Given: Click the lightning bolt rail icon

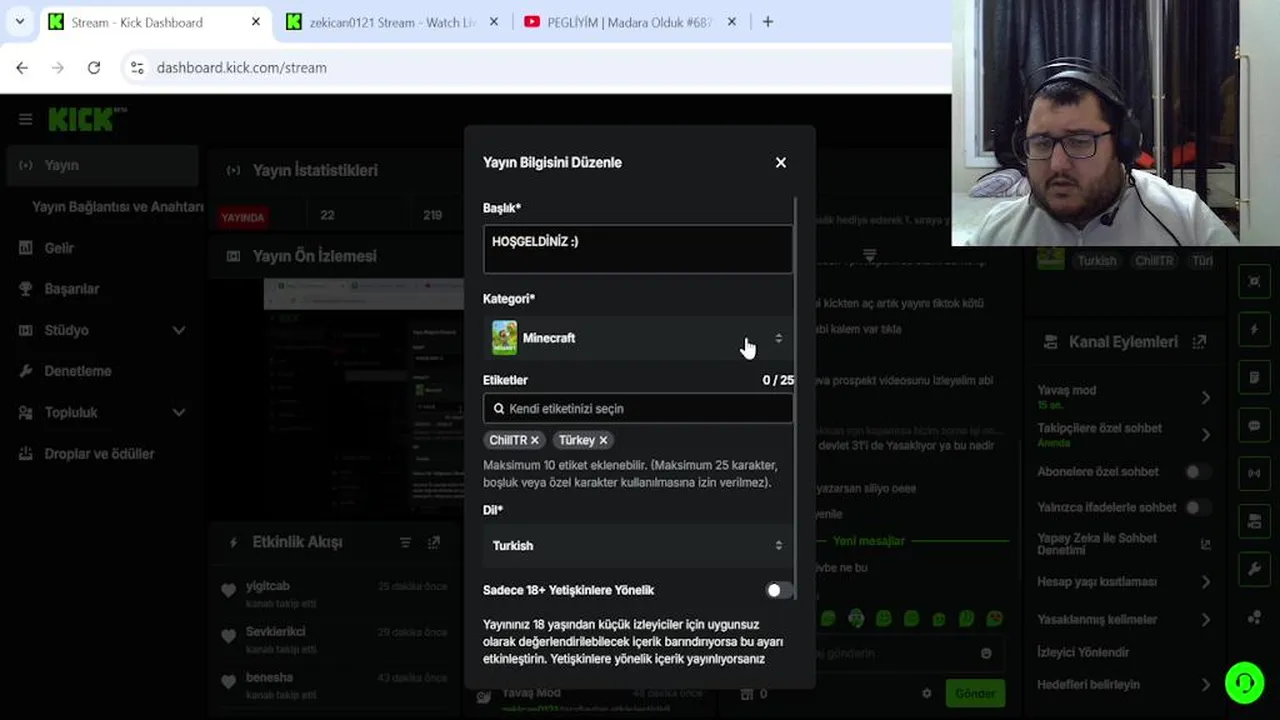Looking at the screenshot, I should [x=1254, y=329].
